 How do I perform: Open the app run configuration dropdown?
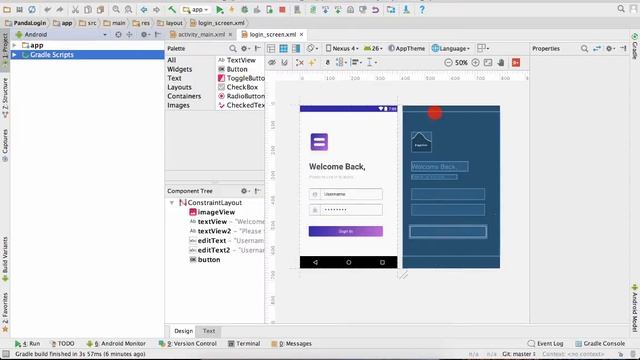pos(196,9)
